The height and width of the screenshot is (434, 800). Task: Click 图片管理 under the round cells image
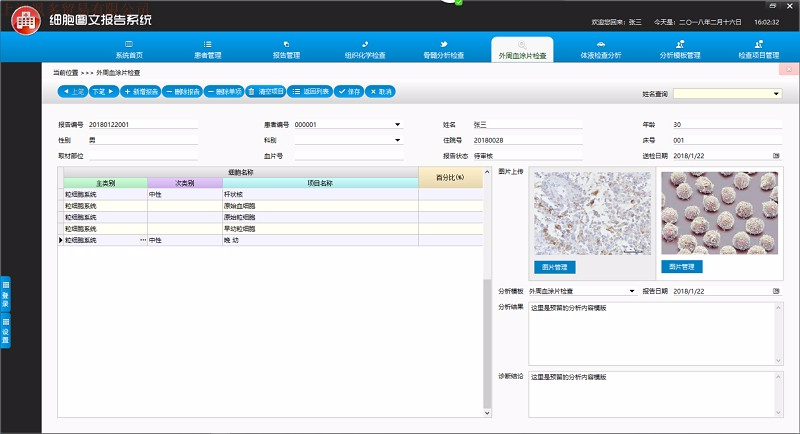tap(682, 266)
